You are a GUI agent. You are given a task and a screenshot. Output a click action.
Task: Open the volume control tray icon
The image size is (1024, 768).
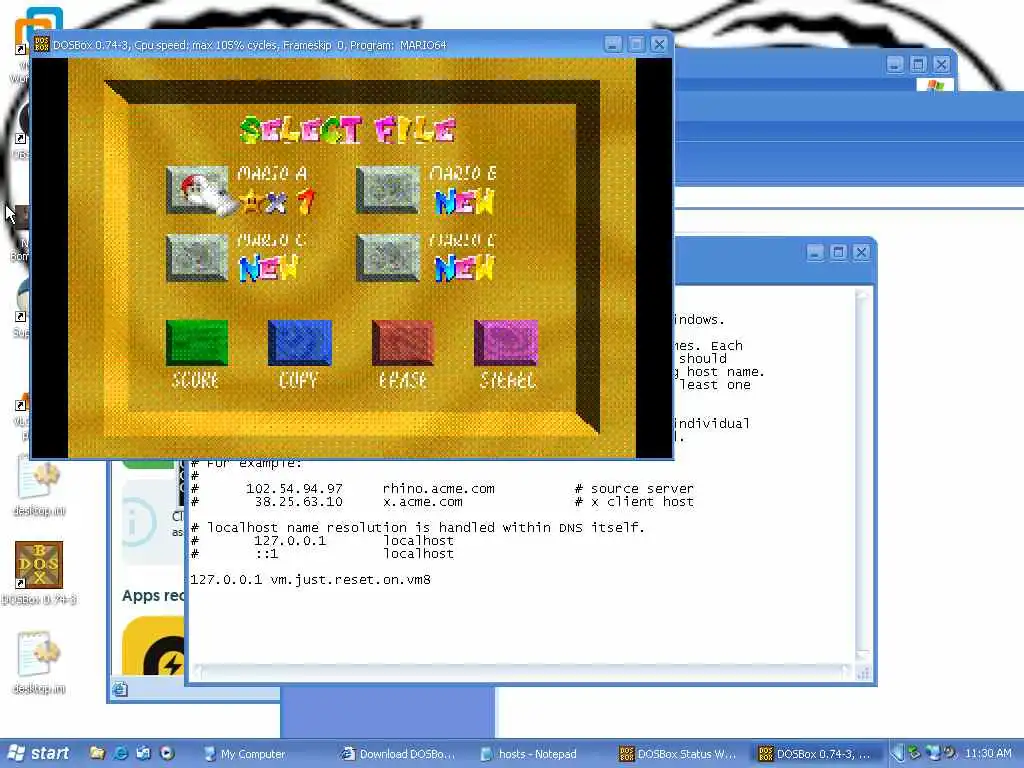pyautogui.click(x=949, y=753)
